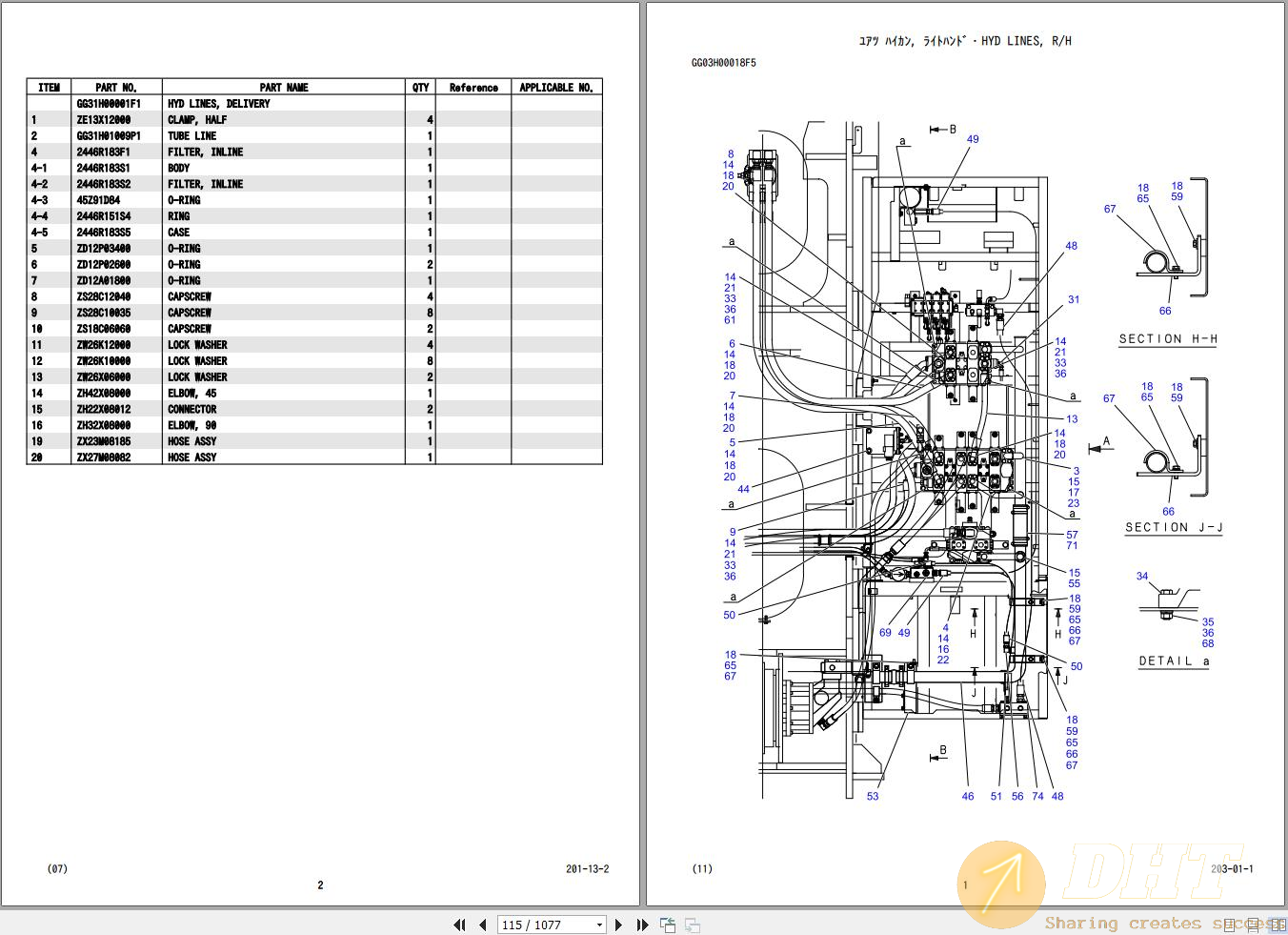The width and height of the screenshot is (1288, 935).
Task: Select part number ZW26X06000
Action: pyautogui.click(x=104, y=378)
